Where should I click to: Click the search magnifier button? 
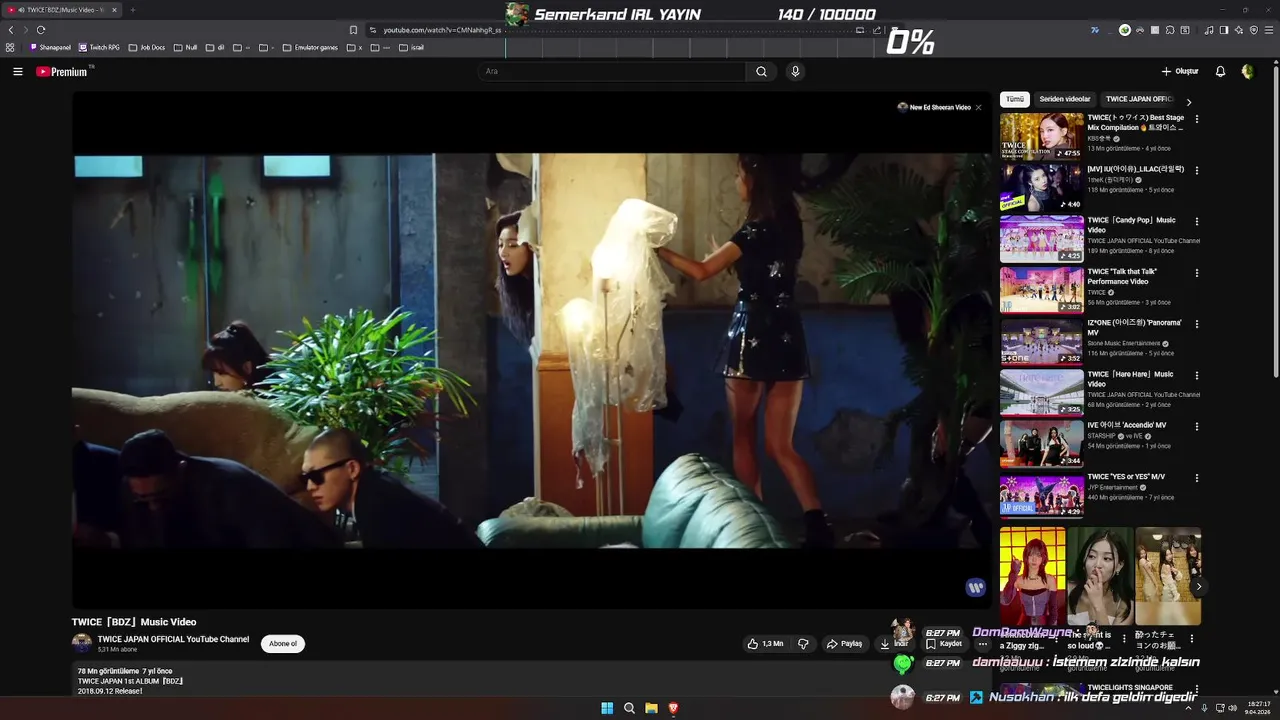761,71
